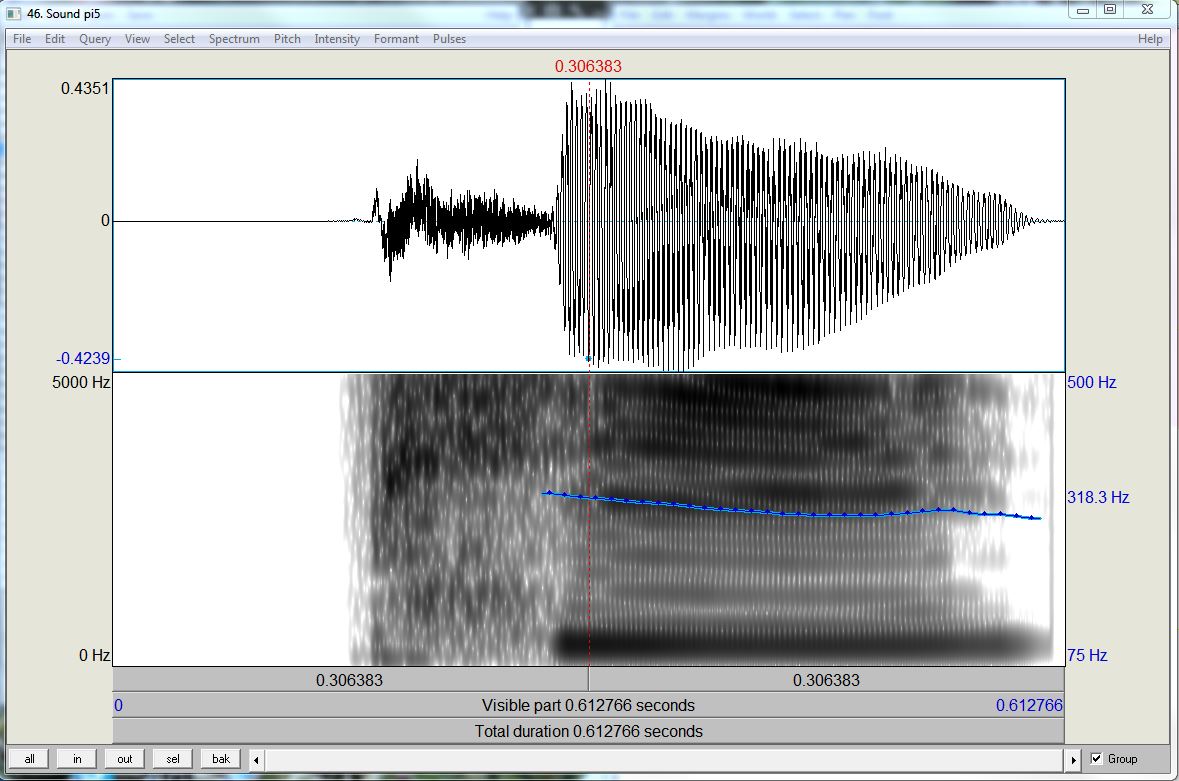1179x781 pixels.
Task: Click the 'bak' zoom button
Action: 221,759
